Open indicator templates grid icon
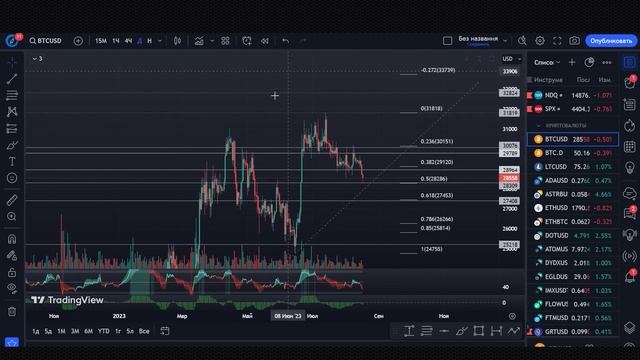 pyautogui.click(x=225, y=41)
